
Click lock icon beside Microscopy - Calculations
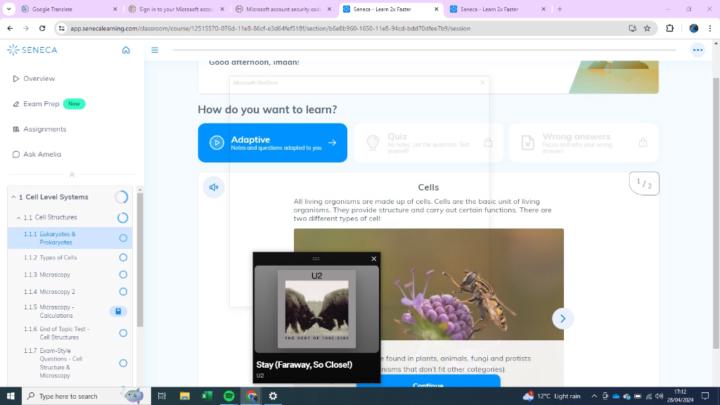coord(118,311)
